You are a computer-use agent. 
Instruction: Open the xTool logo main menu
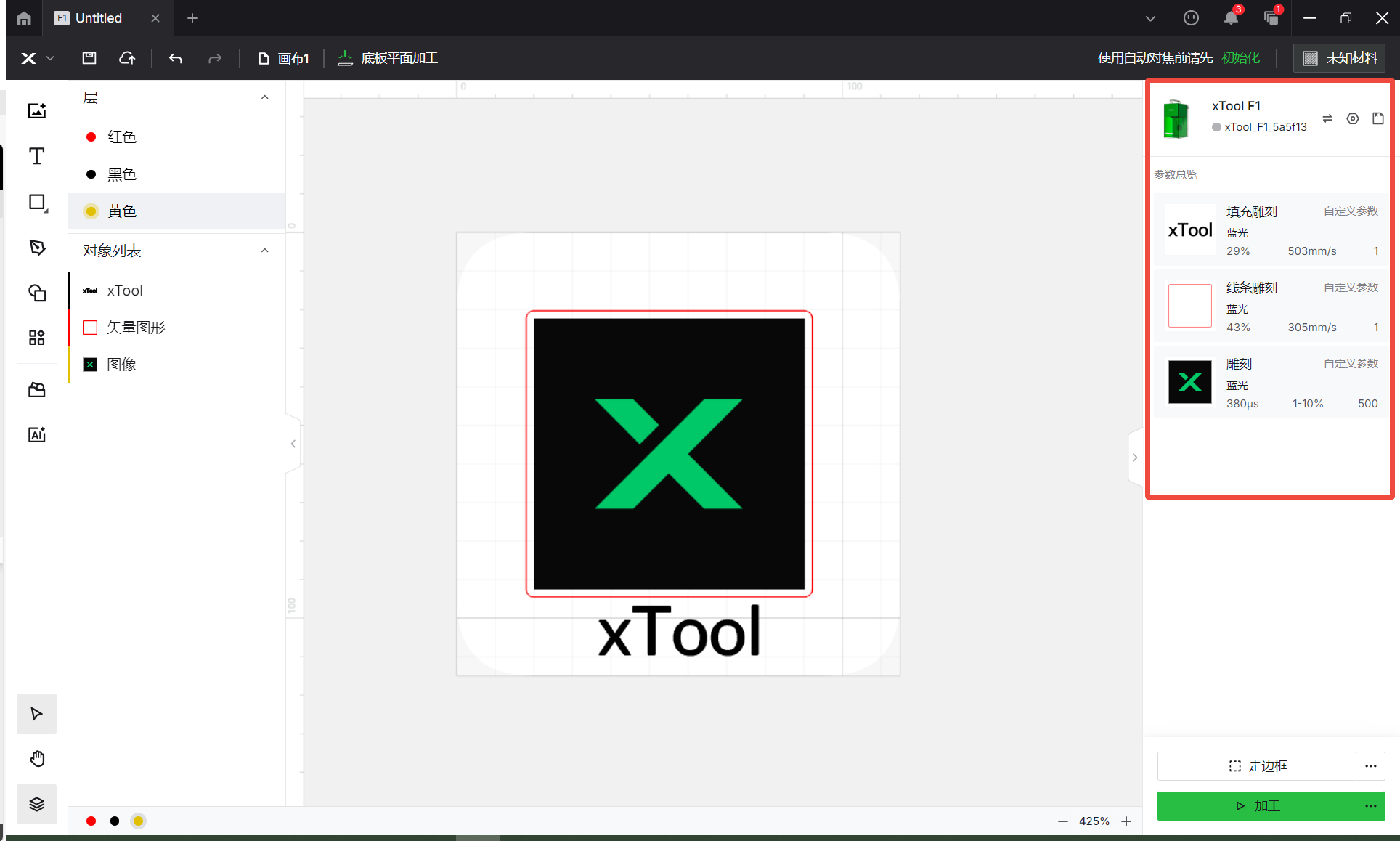37,58
